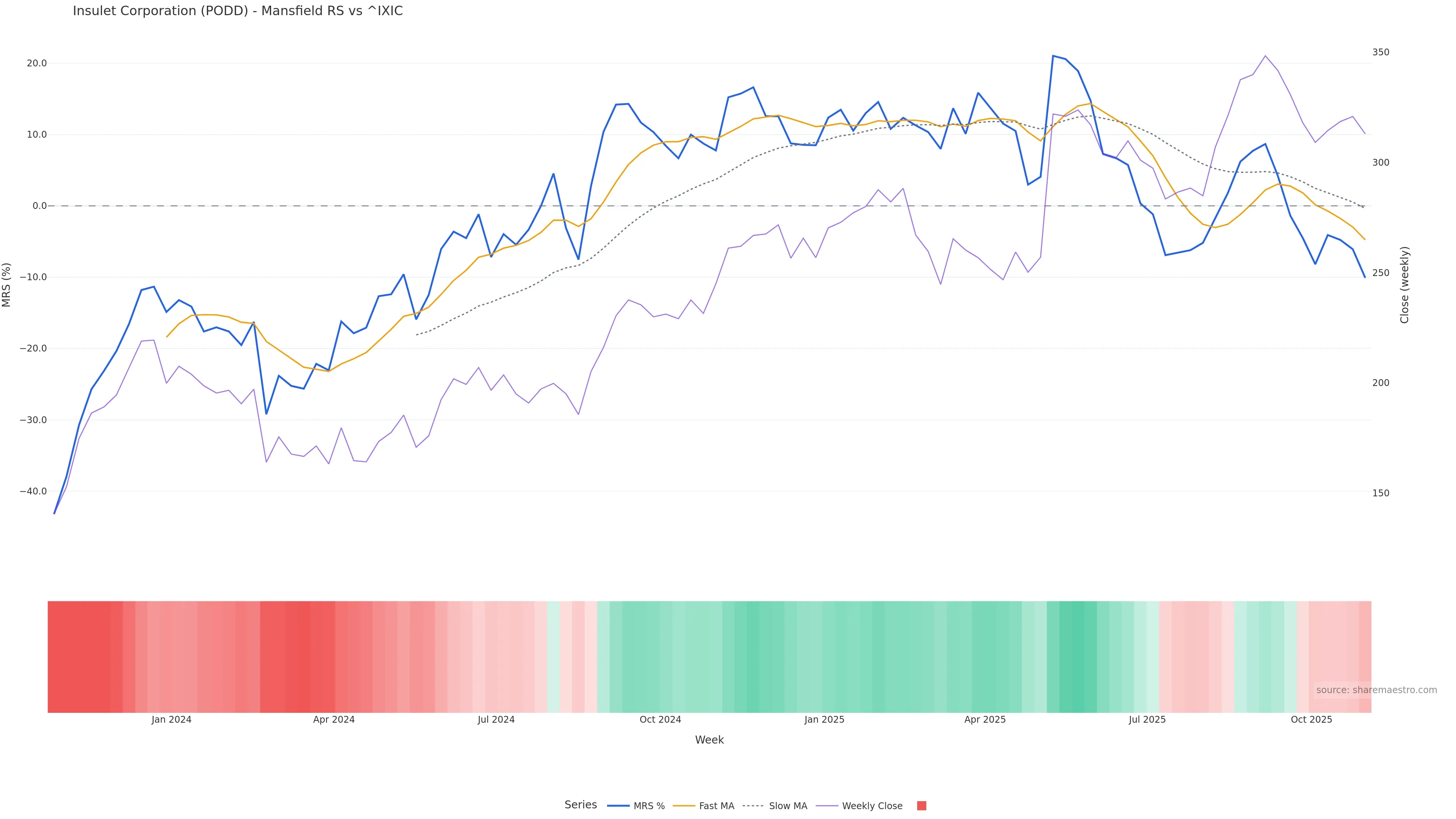Toggle the MRS % series label in legend
Viewport: 1456px width, 819px height.
point(649,806)
